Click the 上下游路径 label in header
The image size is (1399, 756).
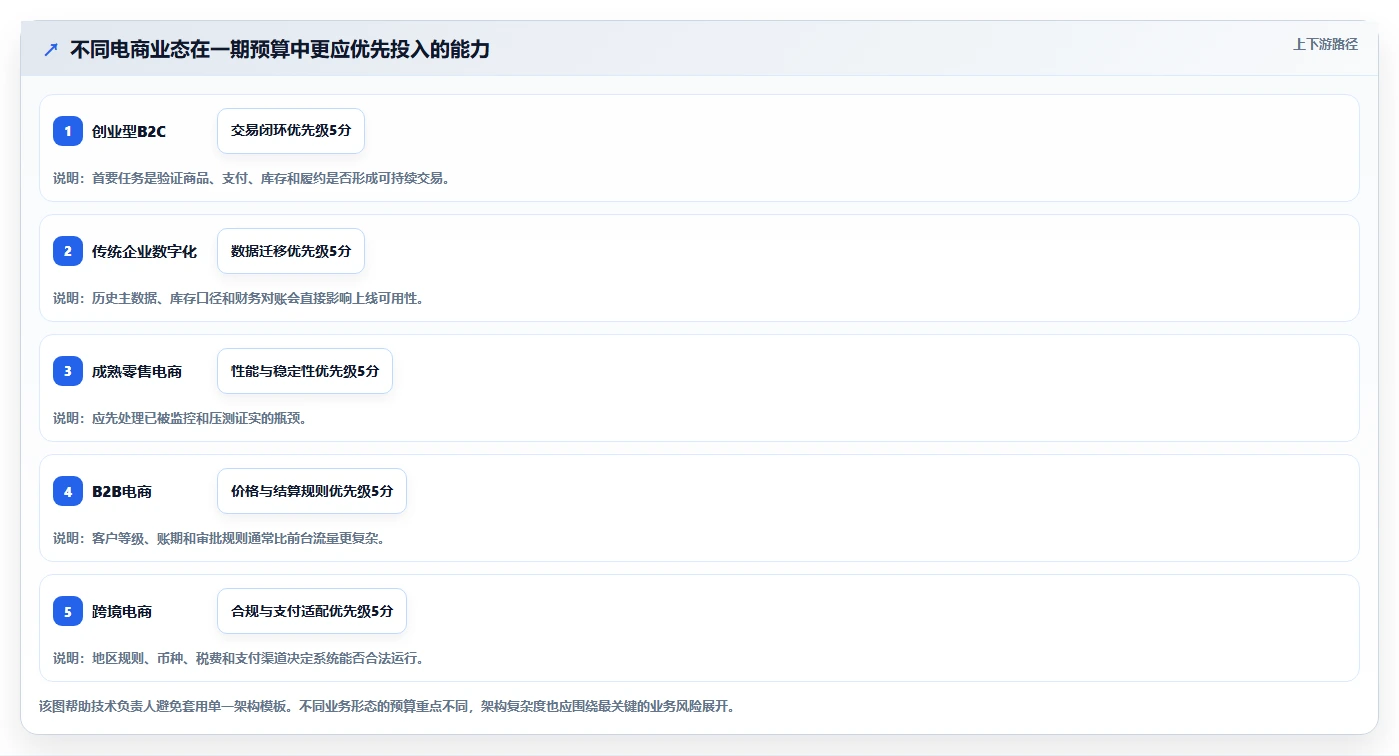click(1325, 44)
